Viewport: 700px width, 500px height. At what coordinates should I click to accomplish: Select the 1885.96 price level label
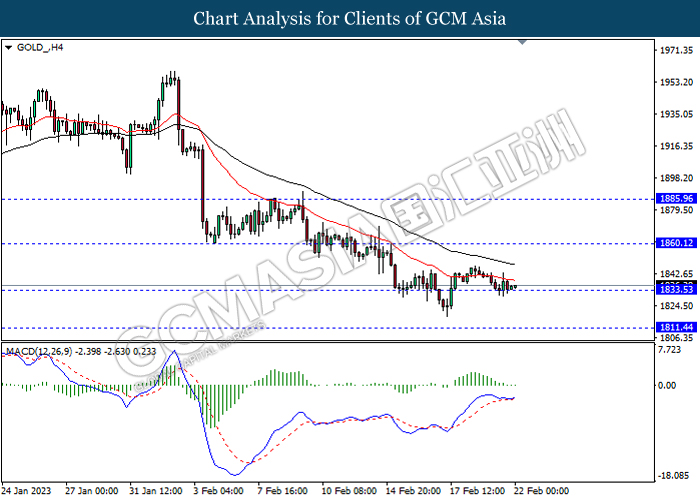pos(676,199)
